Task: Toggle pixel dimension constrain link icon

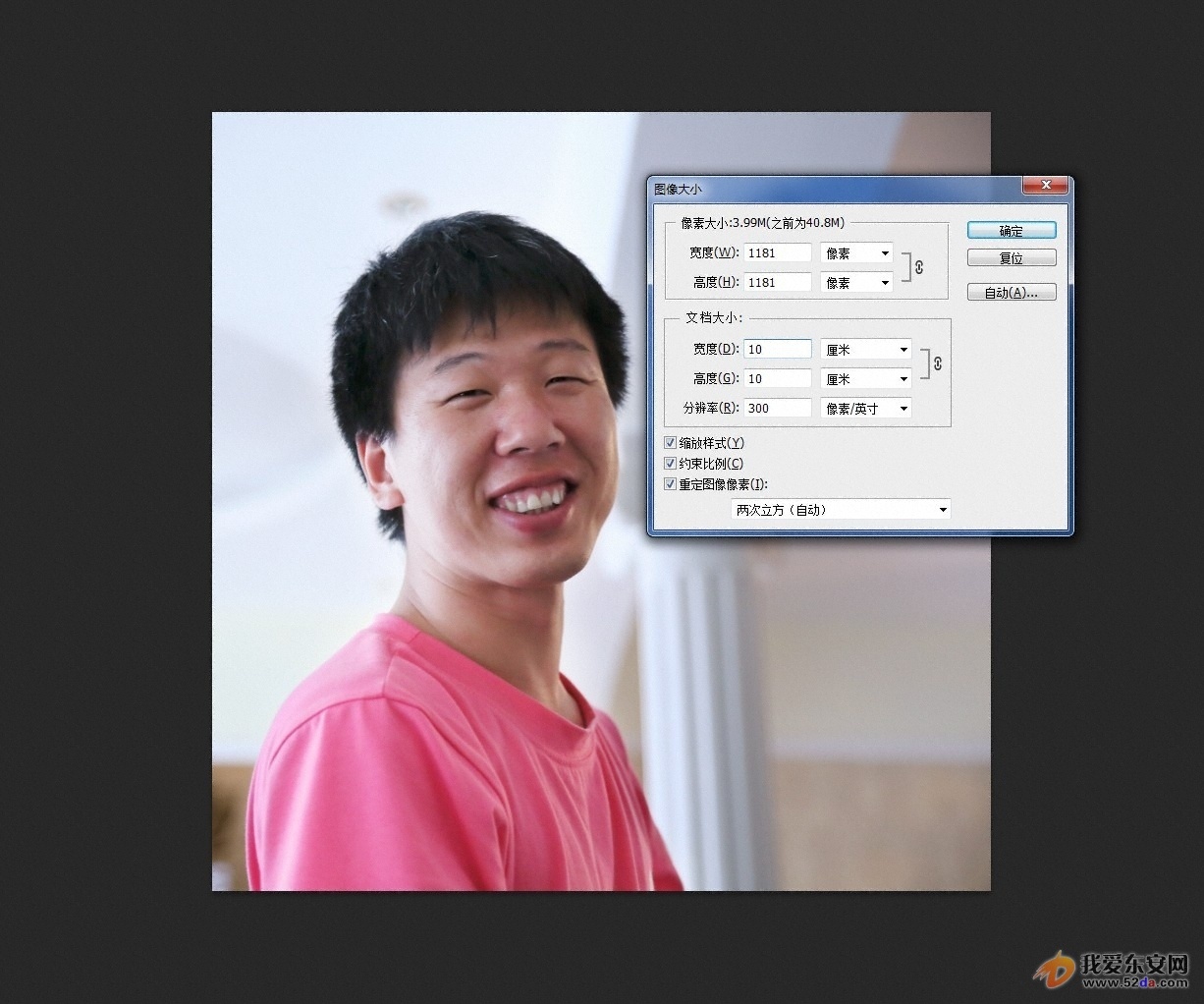Action: [918, 267]
